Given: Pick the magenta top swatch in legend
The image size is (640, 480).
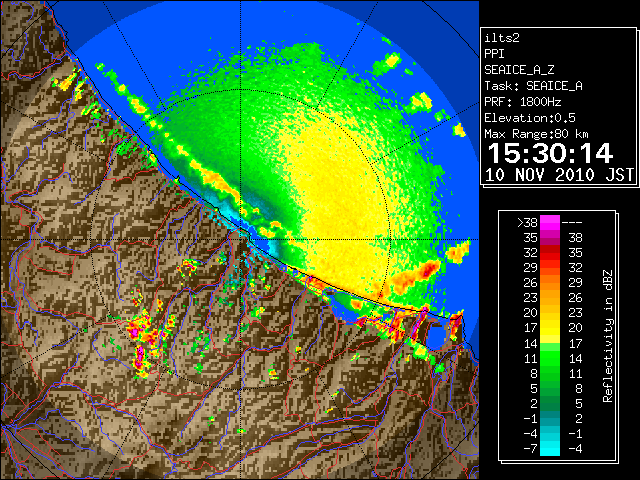Looking at the screenshot, I should click(550, 222).
